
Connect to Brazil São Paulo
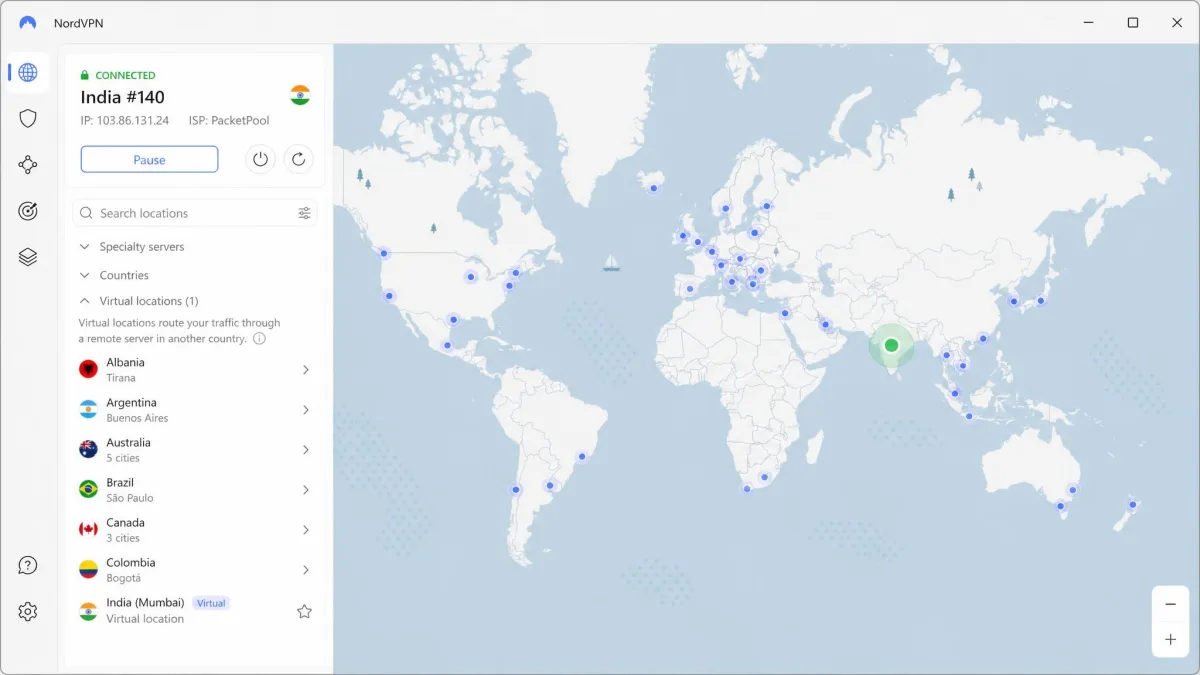pyautogui.click(x=195, y=490)
